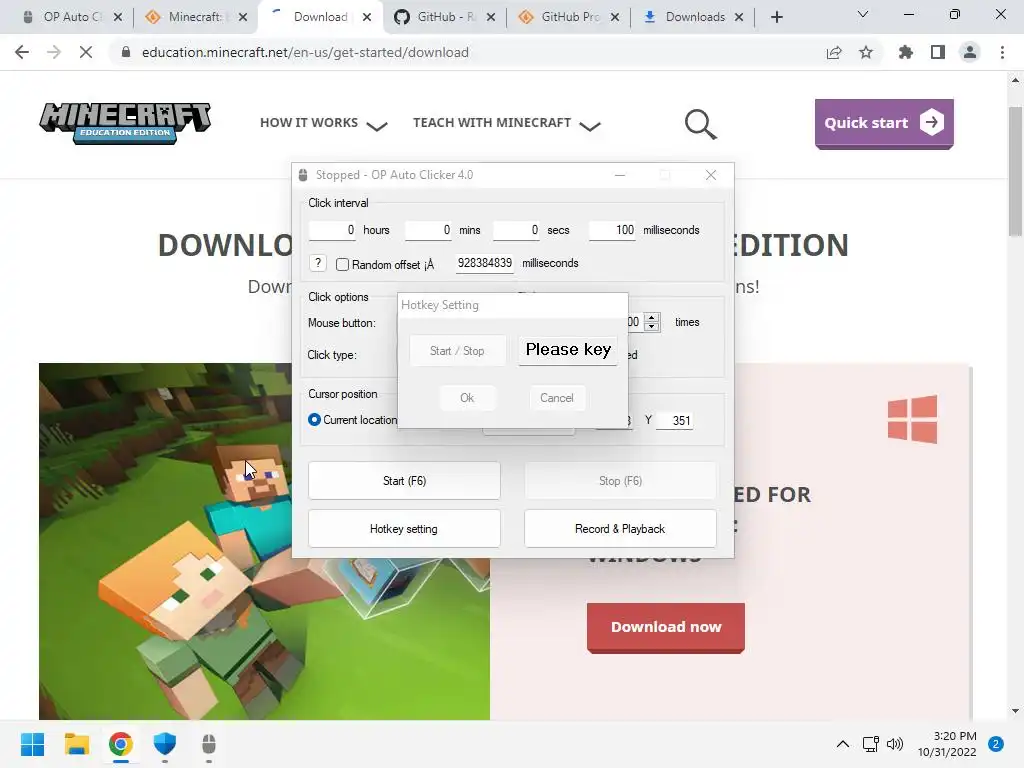Click the Please key hotkey field
Screen dimensions: 1024x768
tap(568, 351)
